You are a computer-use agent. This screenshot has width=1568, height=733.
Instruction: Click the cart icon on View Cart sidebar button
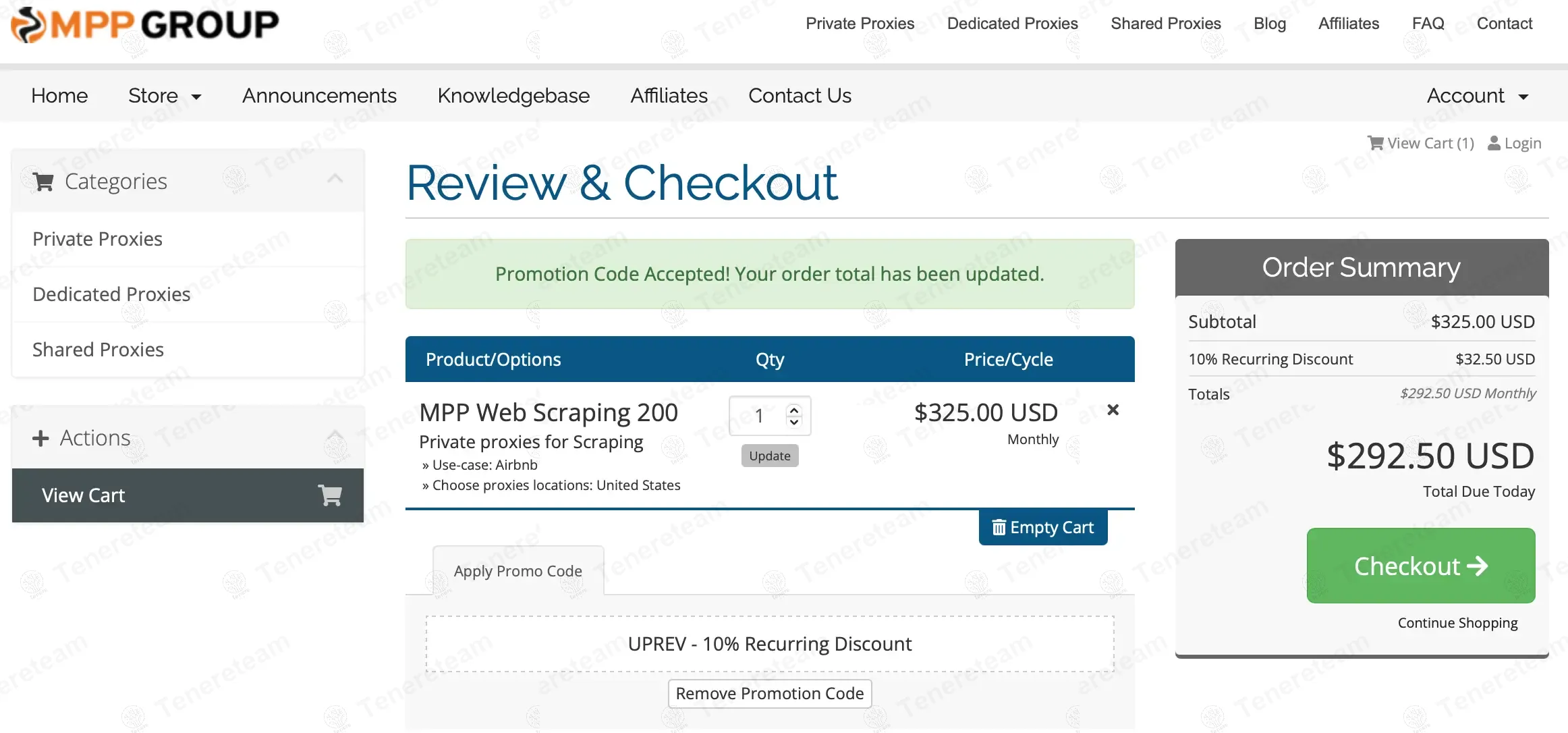331,495
